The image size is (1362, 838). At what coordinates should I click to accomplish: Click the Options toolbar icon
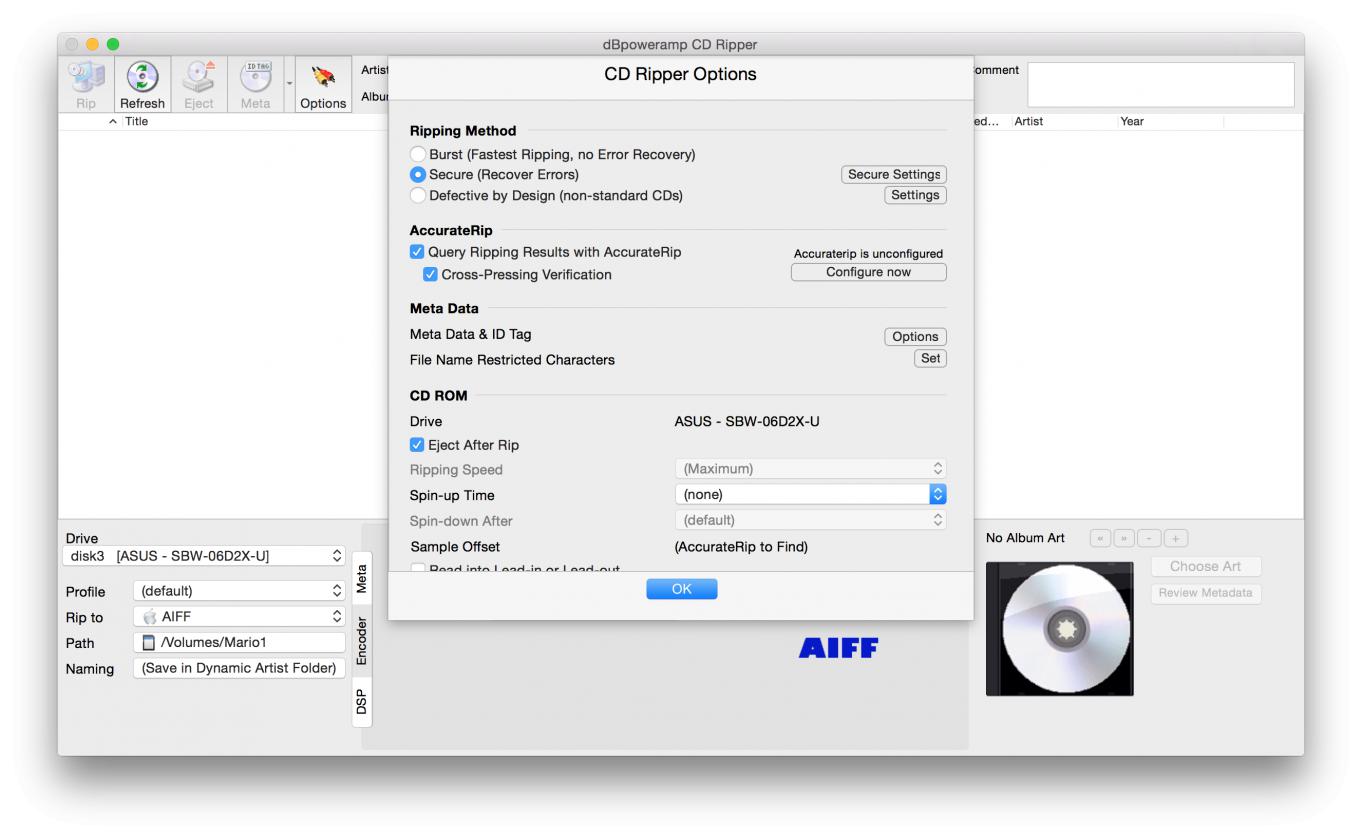coord(322,80)
